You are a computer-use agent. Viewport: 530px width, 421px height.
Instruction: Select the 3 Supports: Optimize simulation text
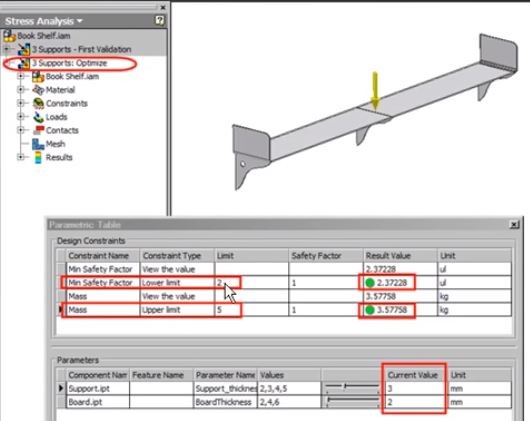(70, 63)
